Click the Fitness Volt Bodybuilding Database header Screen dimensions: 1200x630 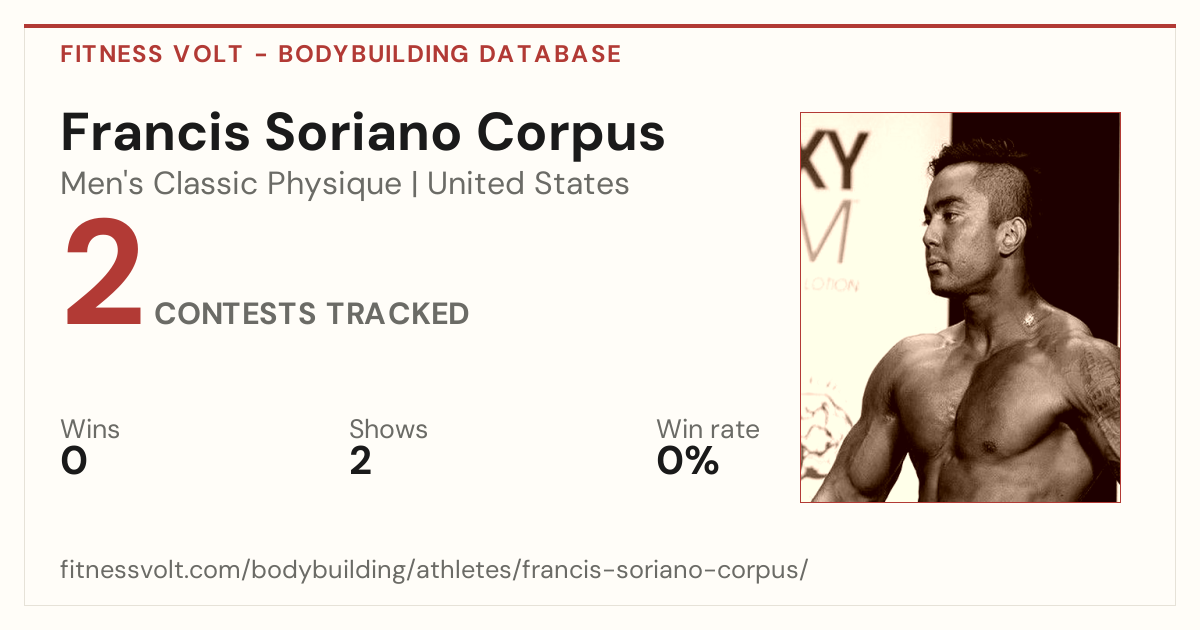coord(341,54)
